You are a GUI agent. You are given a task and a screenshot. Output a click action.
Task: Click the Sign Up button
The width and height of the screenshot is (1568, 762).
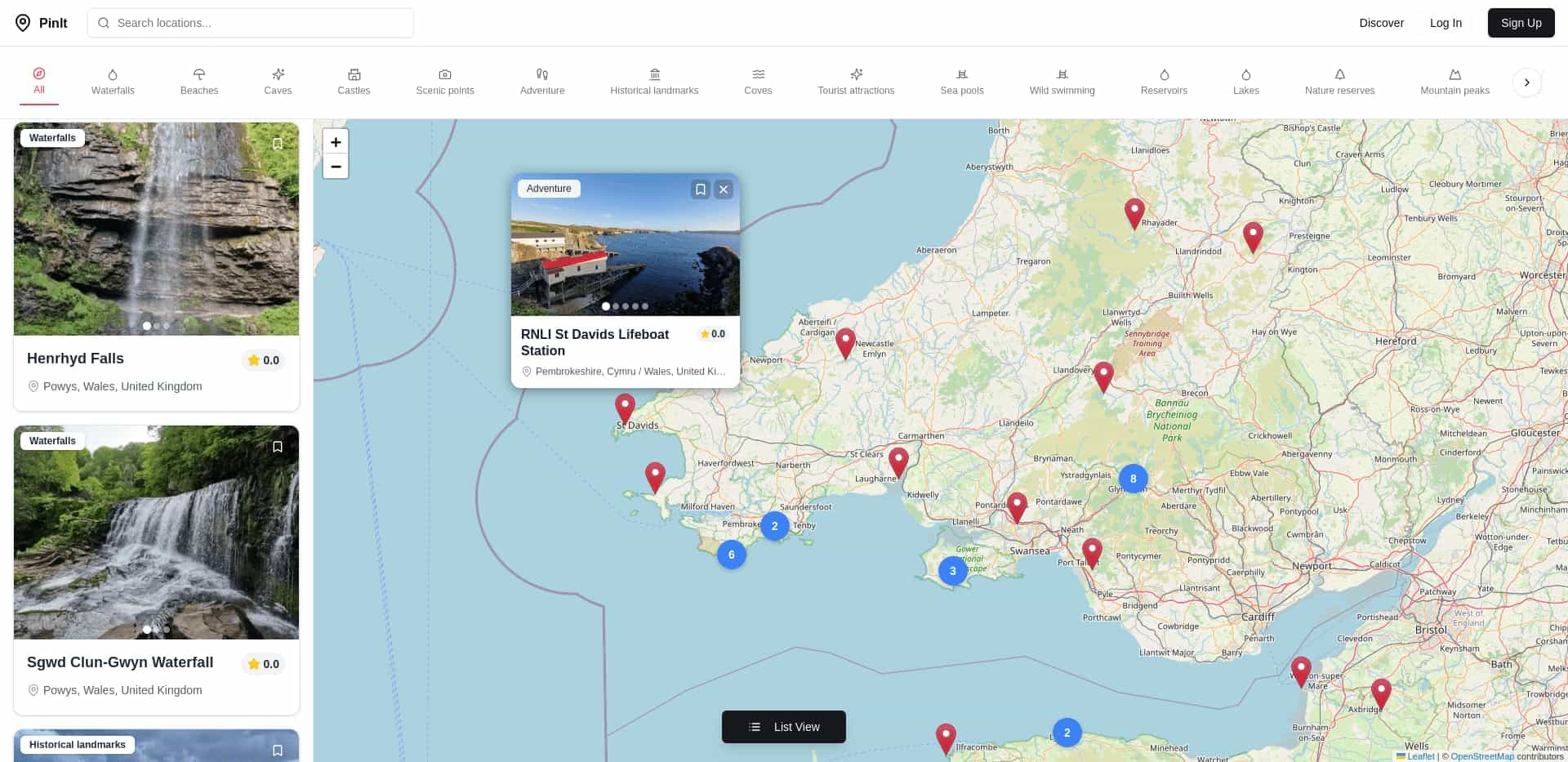click(1521, 23)
